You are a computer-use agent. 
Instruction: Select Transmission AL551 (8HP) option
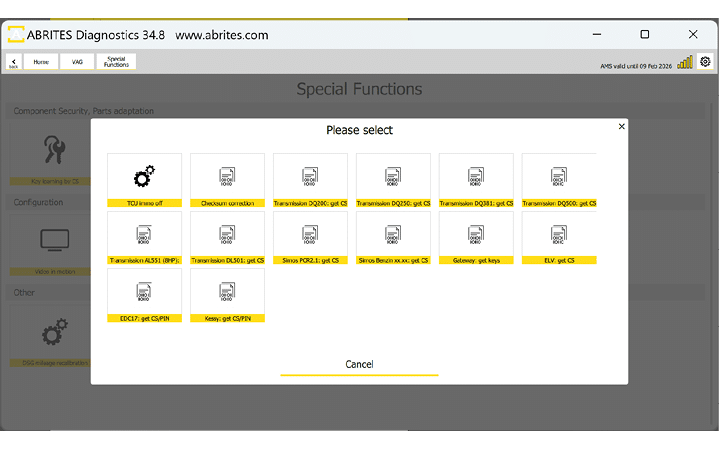(x=144, y=238)
